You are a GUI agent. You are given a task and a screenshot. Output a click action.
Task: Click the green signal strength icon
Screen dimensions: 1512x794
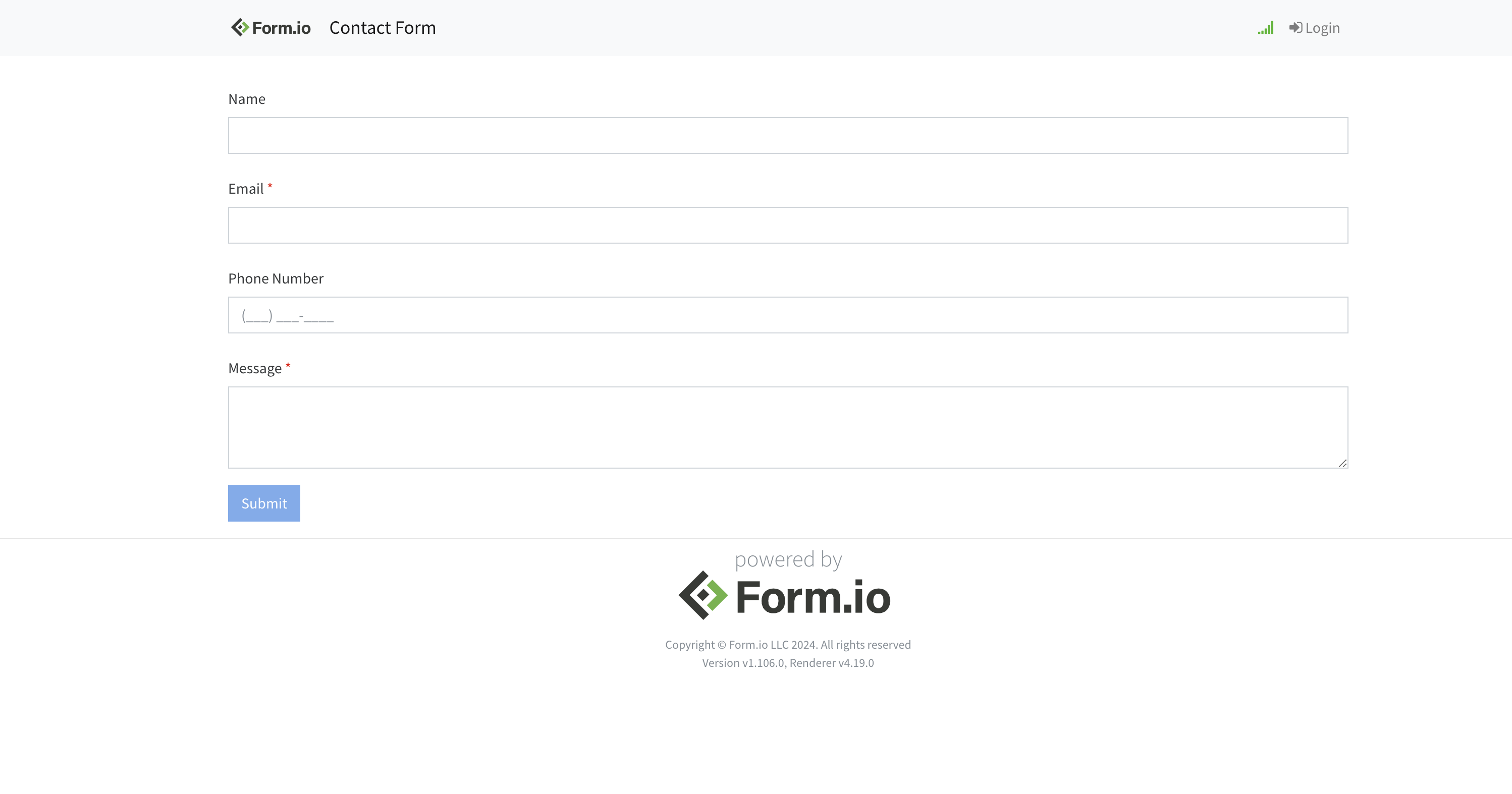pyautogui.click(x=1266, y=28)
